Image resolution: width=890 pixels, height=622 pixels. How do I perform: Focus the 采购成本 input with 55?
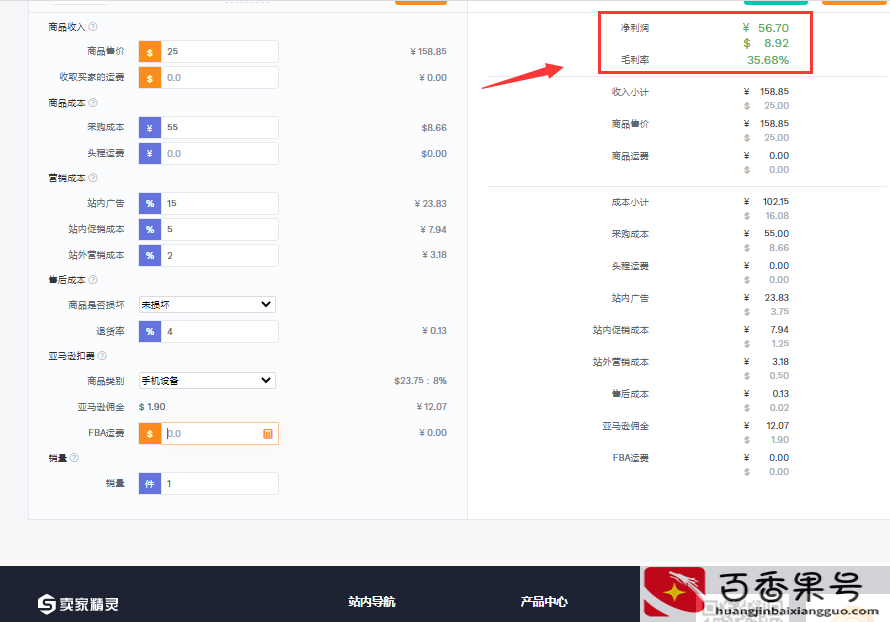click(220, 128)
